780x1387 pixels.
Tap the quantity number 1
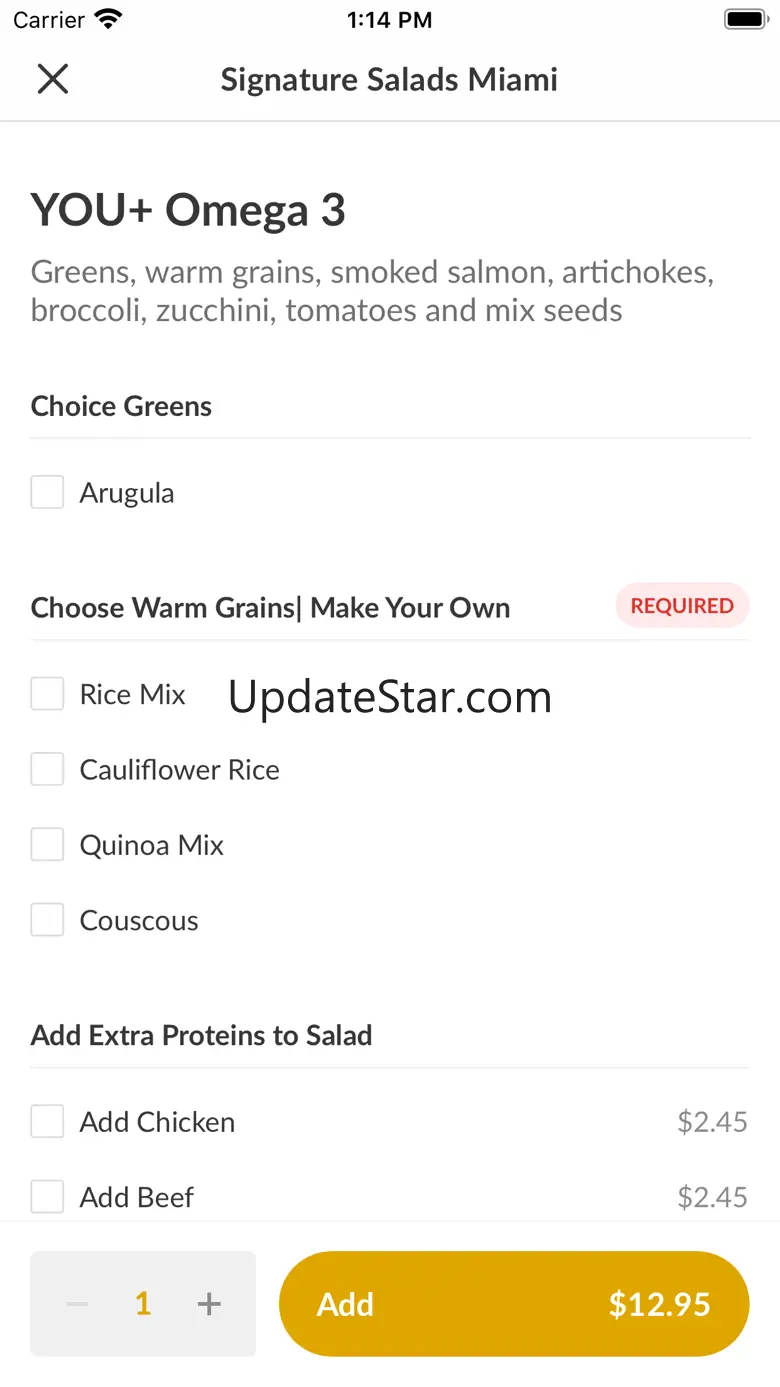click(143, 1304)
